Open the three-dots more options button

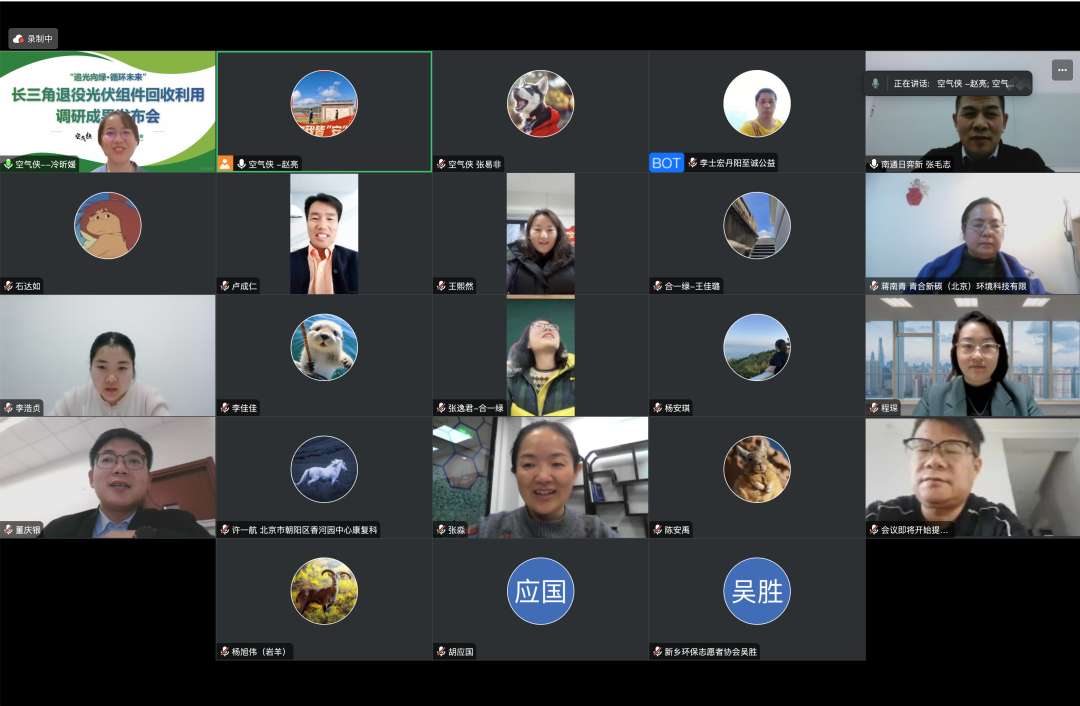click(1061, 70)
